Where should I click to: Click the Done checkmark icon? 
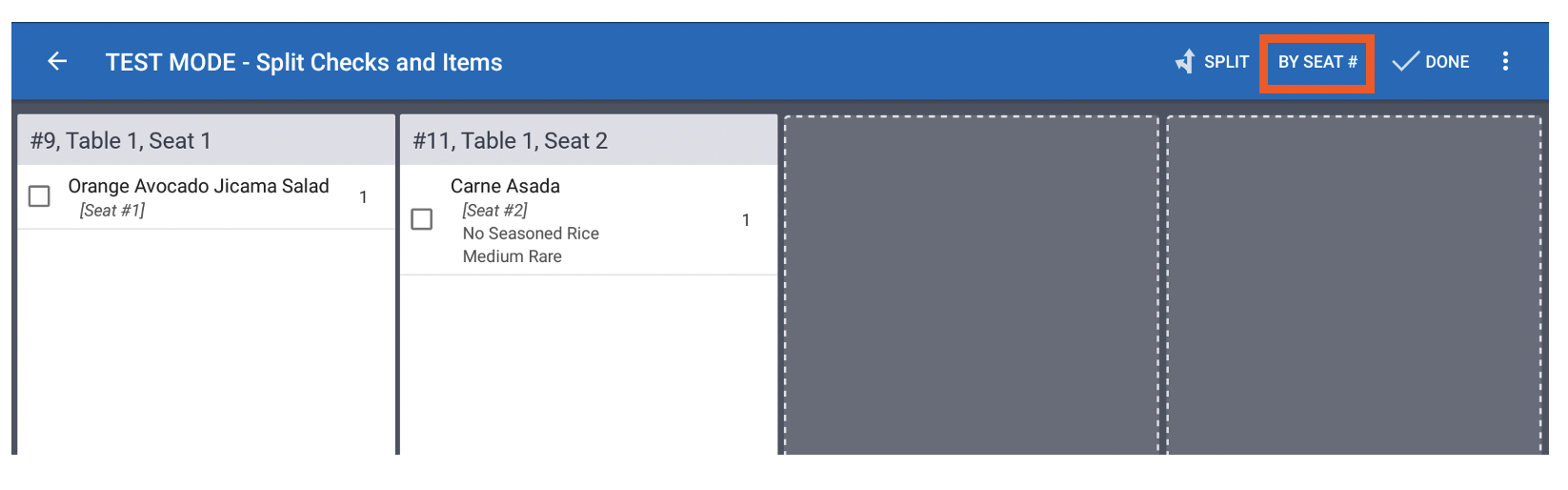click(1405, 62)
